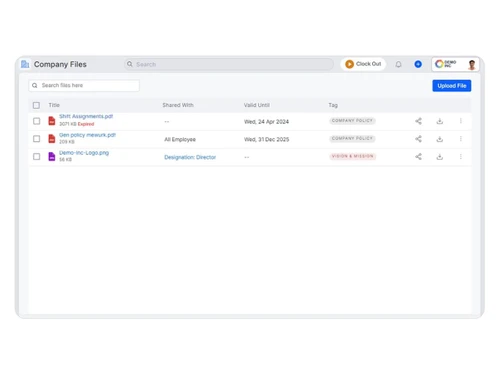
Task: Click the Clock Out button
Action: [363, 64]
